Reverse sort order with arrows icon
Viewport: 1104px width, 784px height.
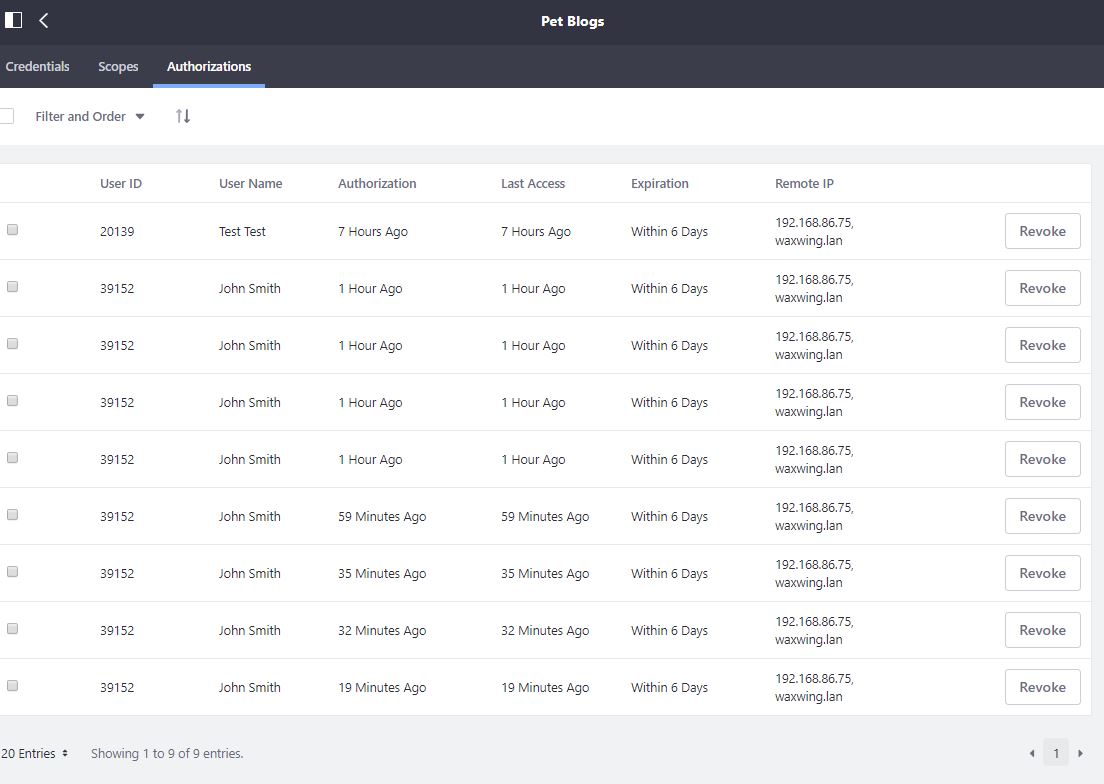tap(183, 116)
